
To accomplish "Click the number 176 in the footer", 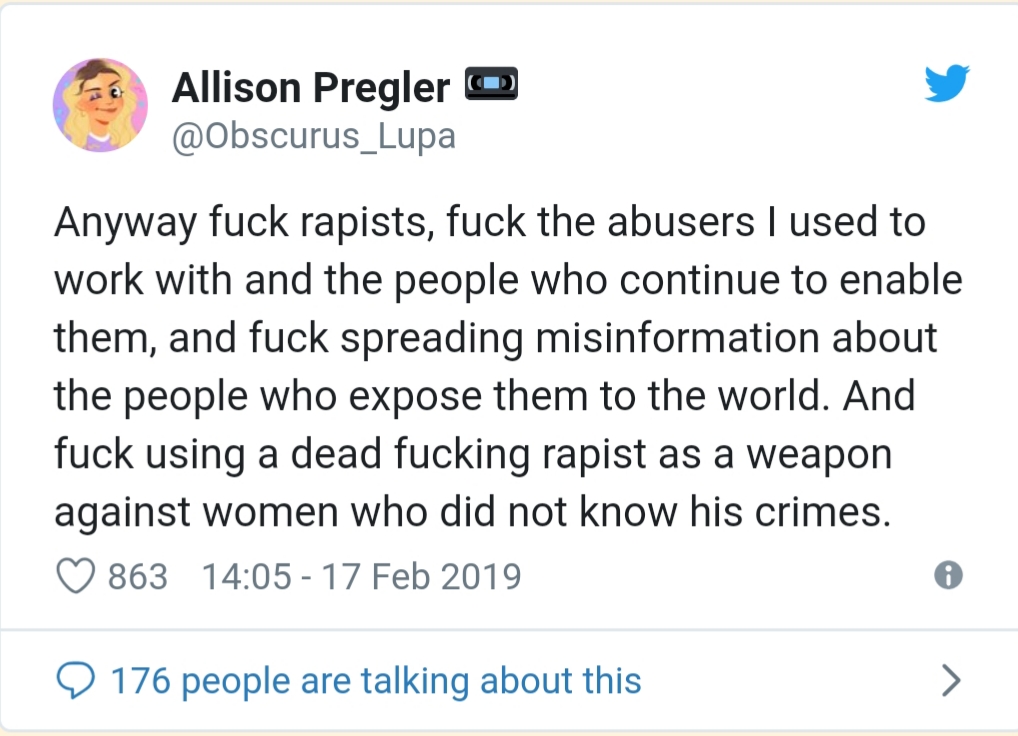I will tap(140, 681).
